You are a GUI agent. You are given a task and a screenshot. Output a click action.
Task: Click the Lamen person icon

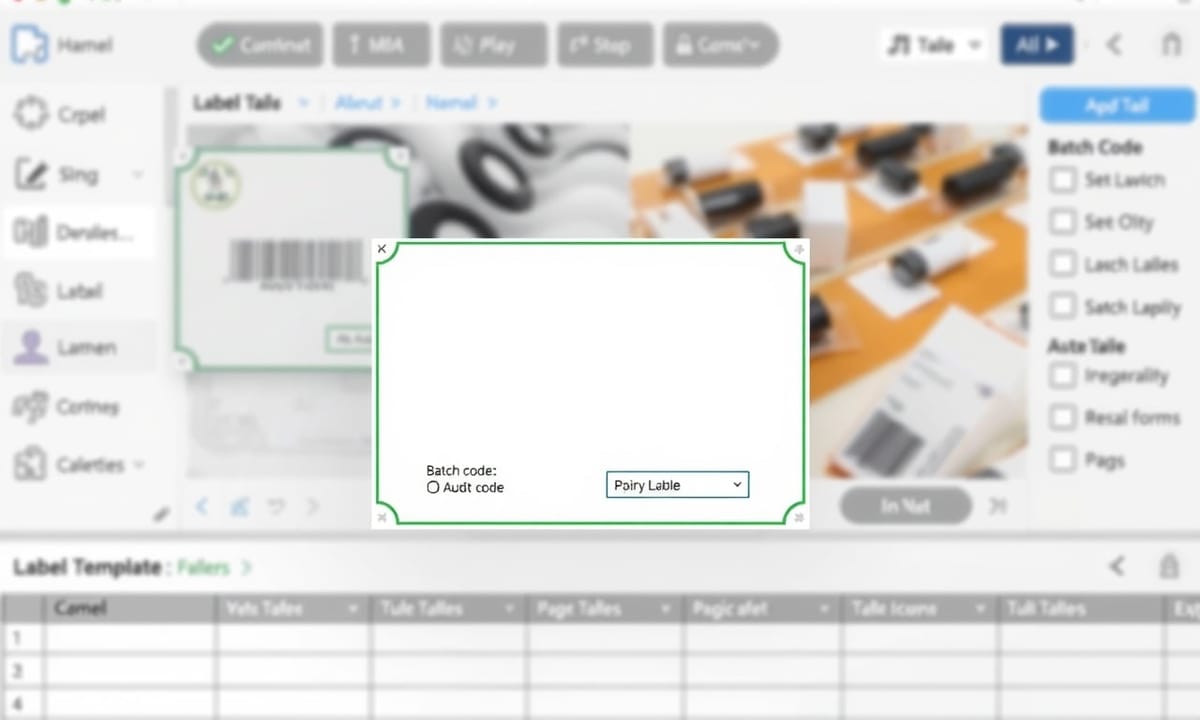pyautogui.click(x=31, y=348)
